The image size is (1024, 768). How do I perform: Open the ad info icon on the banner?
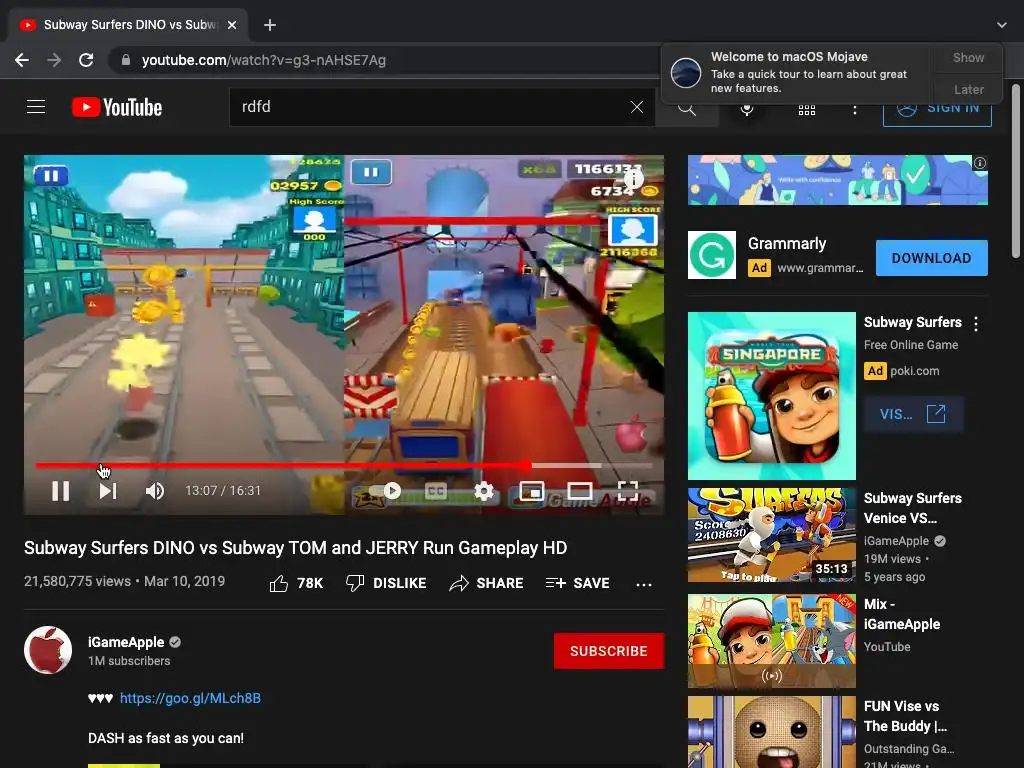980,163
